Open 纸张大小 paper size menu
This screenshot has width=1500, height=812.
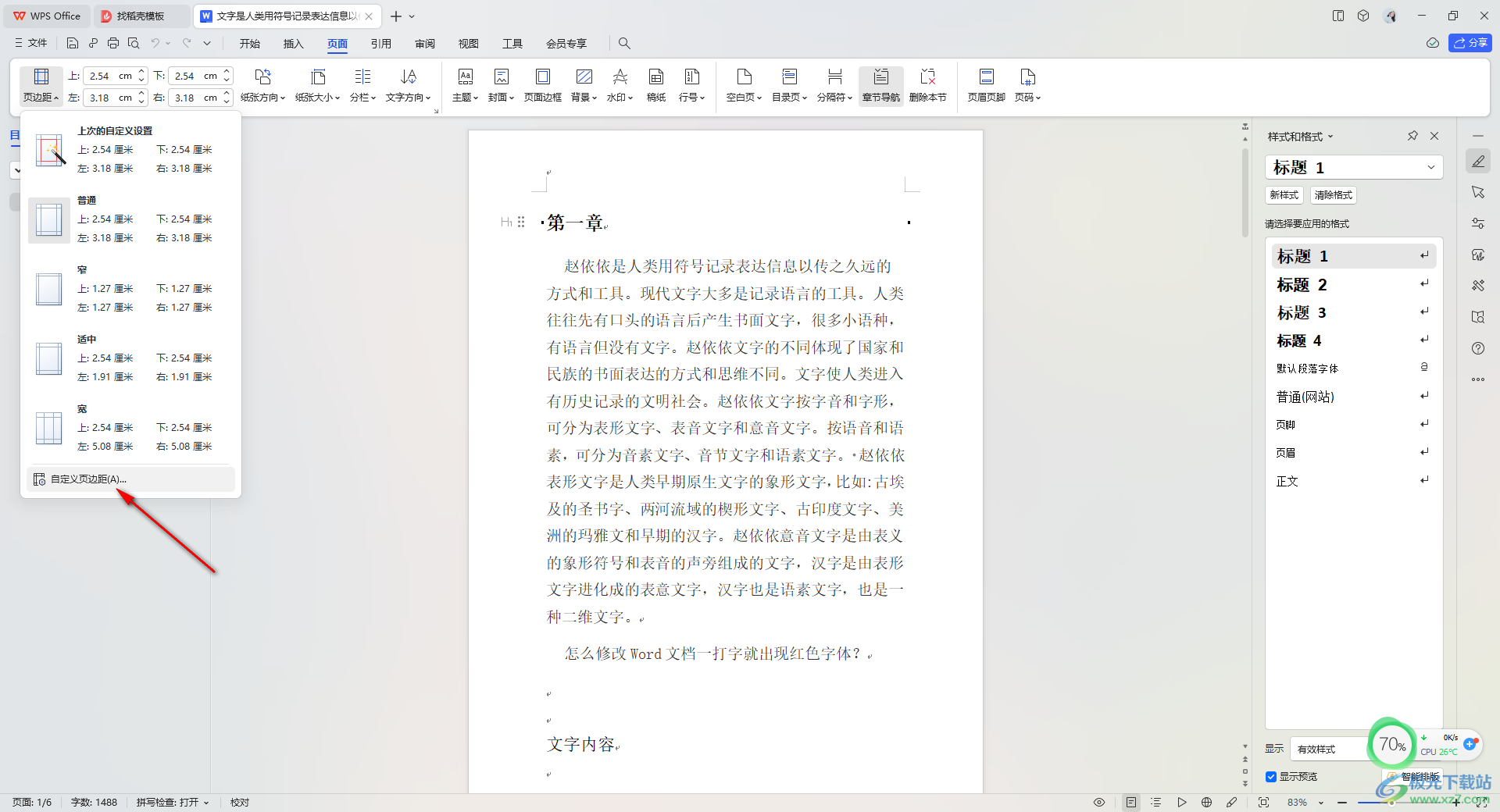point(317,85)
